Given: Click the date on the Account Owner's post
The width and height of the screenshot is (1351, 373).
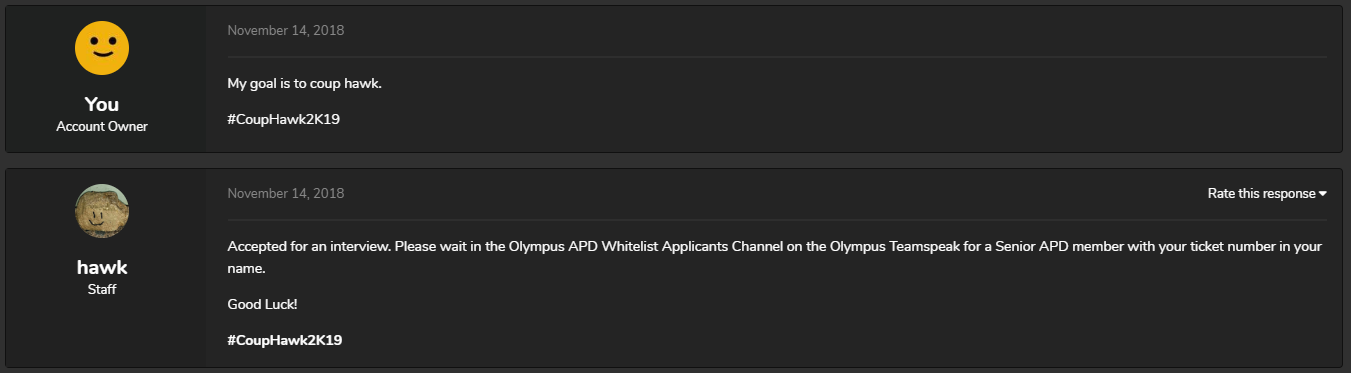Looking at the screenshot, I should click(285, 30).
